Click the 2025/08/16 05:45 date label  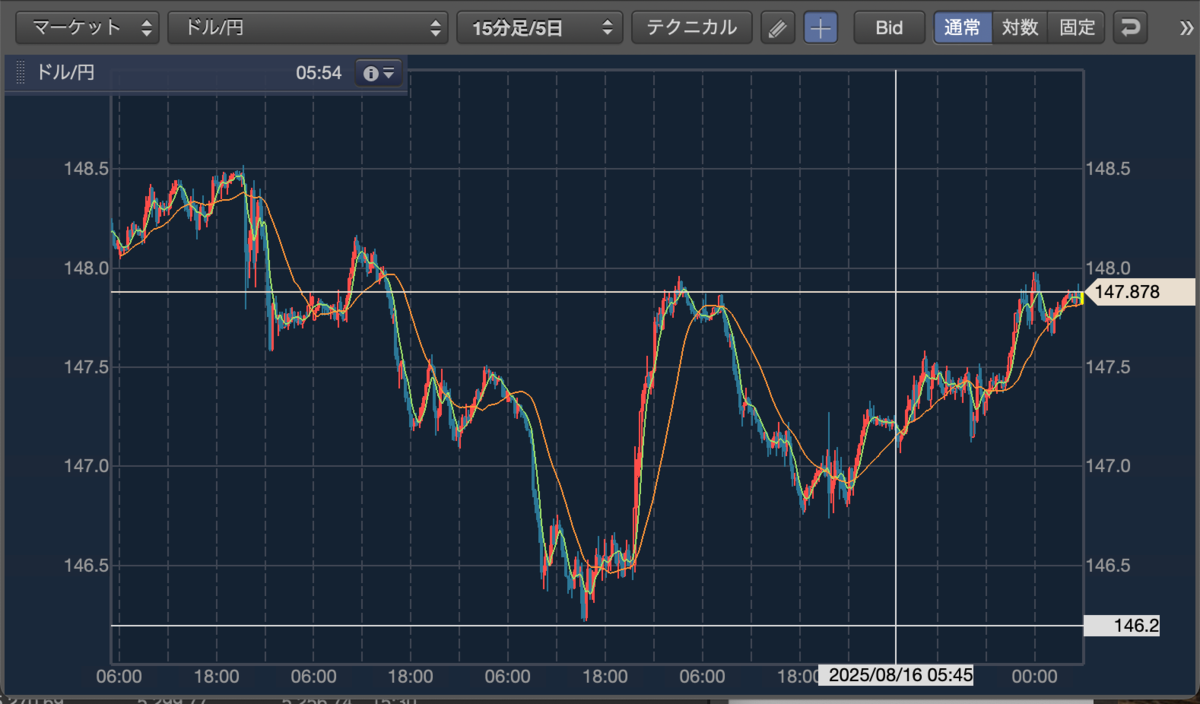(895, 676)
